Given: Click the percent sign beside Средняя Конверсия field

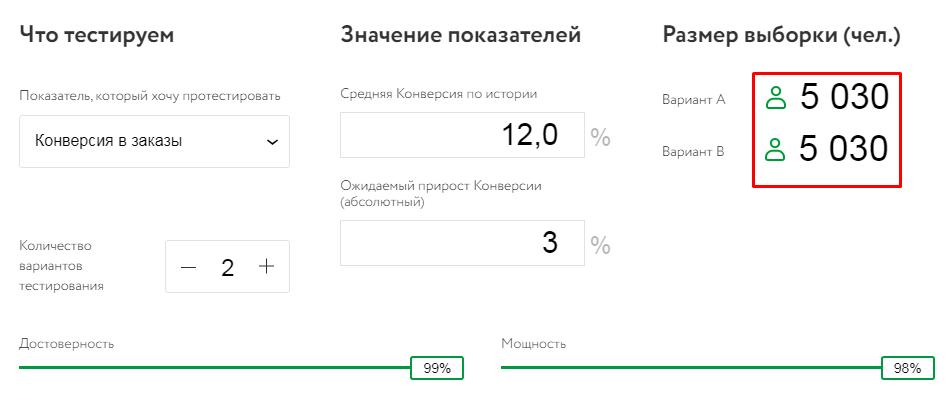Looking at the screenshot, I should [x=600, y=137].
